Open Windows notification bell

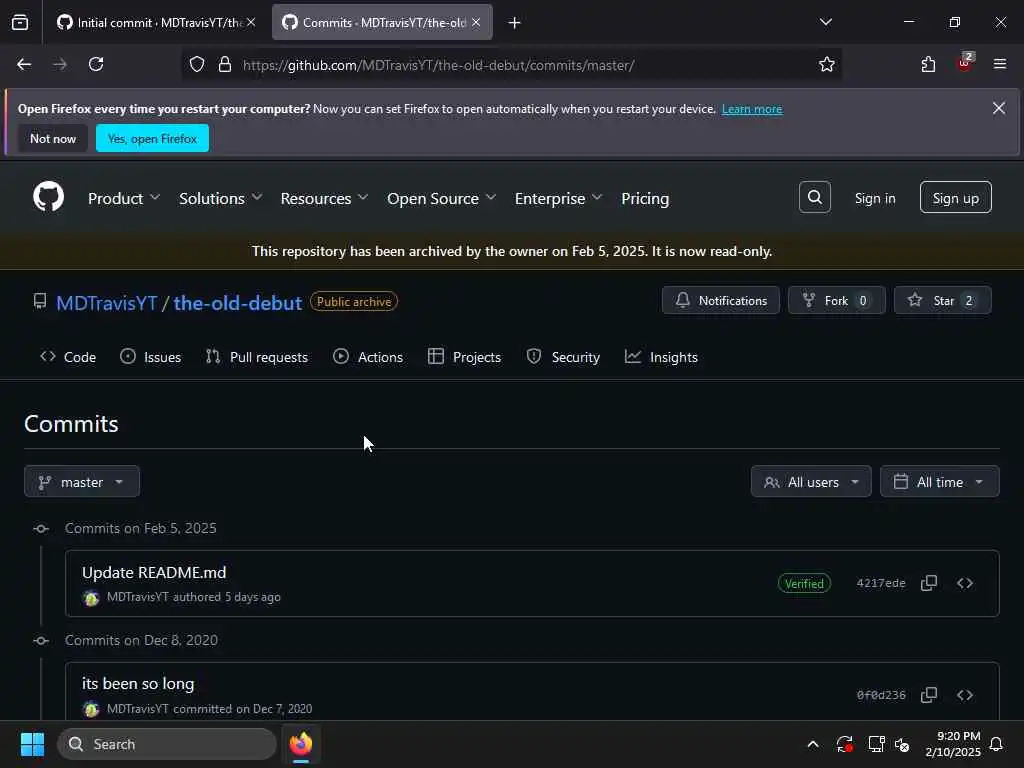pos(996,744)
